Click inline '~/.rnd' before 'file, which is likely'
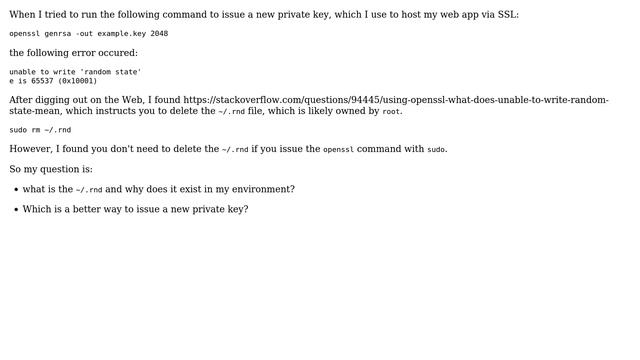The image size is (640, 360). coord(231,111)
